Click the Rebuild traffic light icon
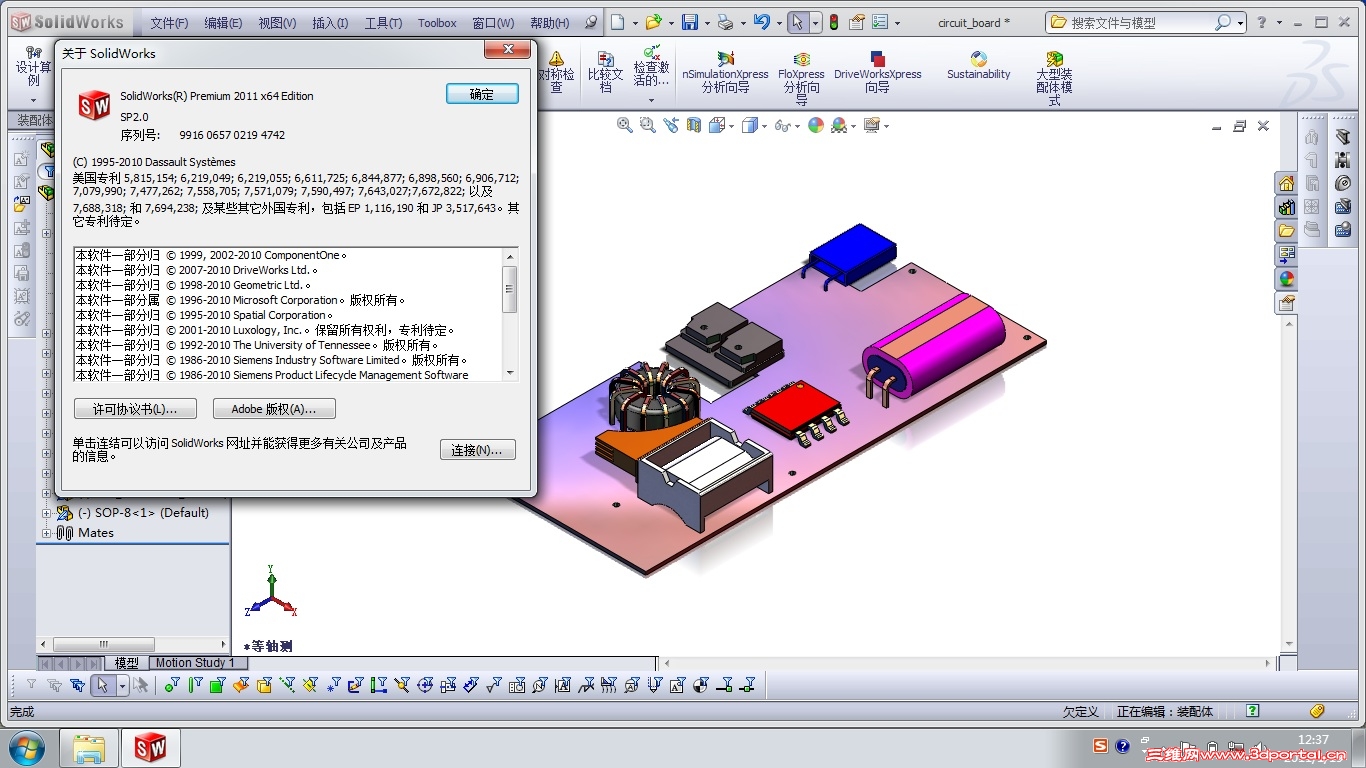 [834, 22]
